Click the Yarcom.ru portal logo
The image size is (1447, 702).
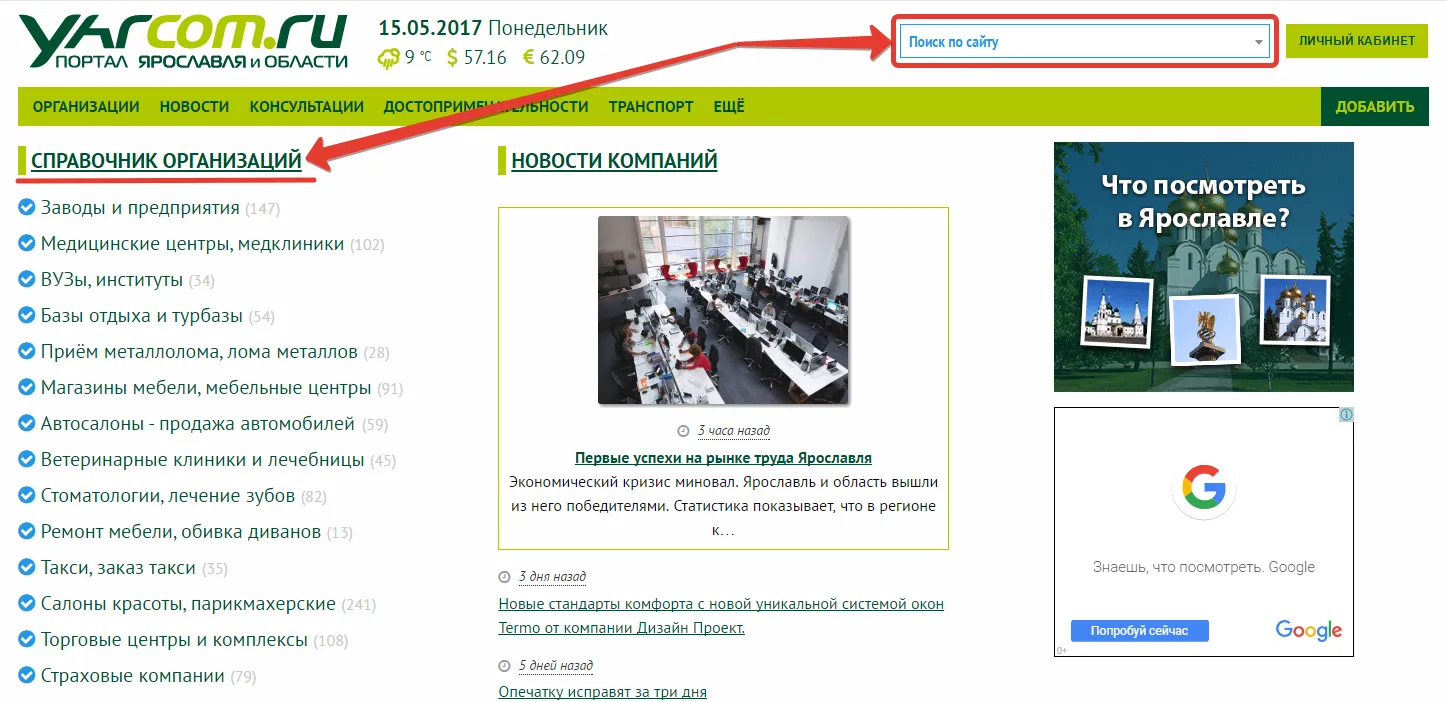183,43
